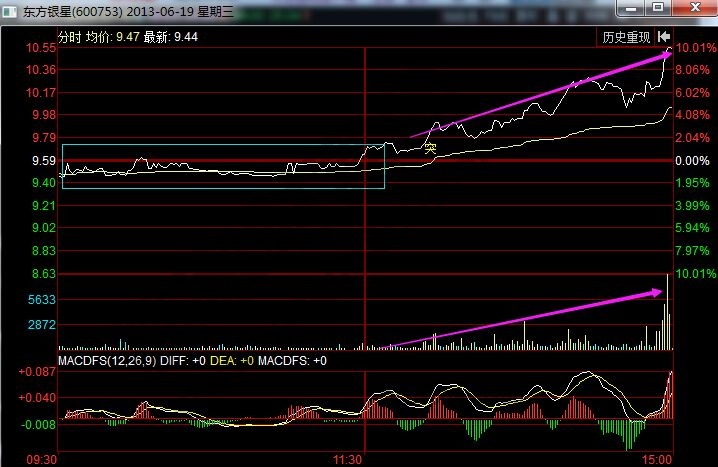Minimize the stock chart window

632,9
